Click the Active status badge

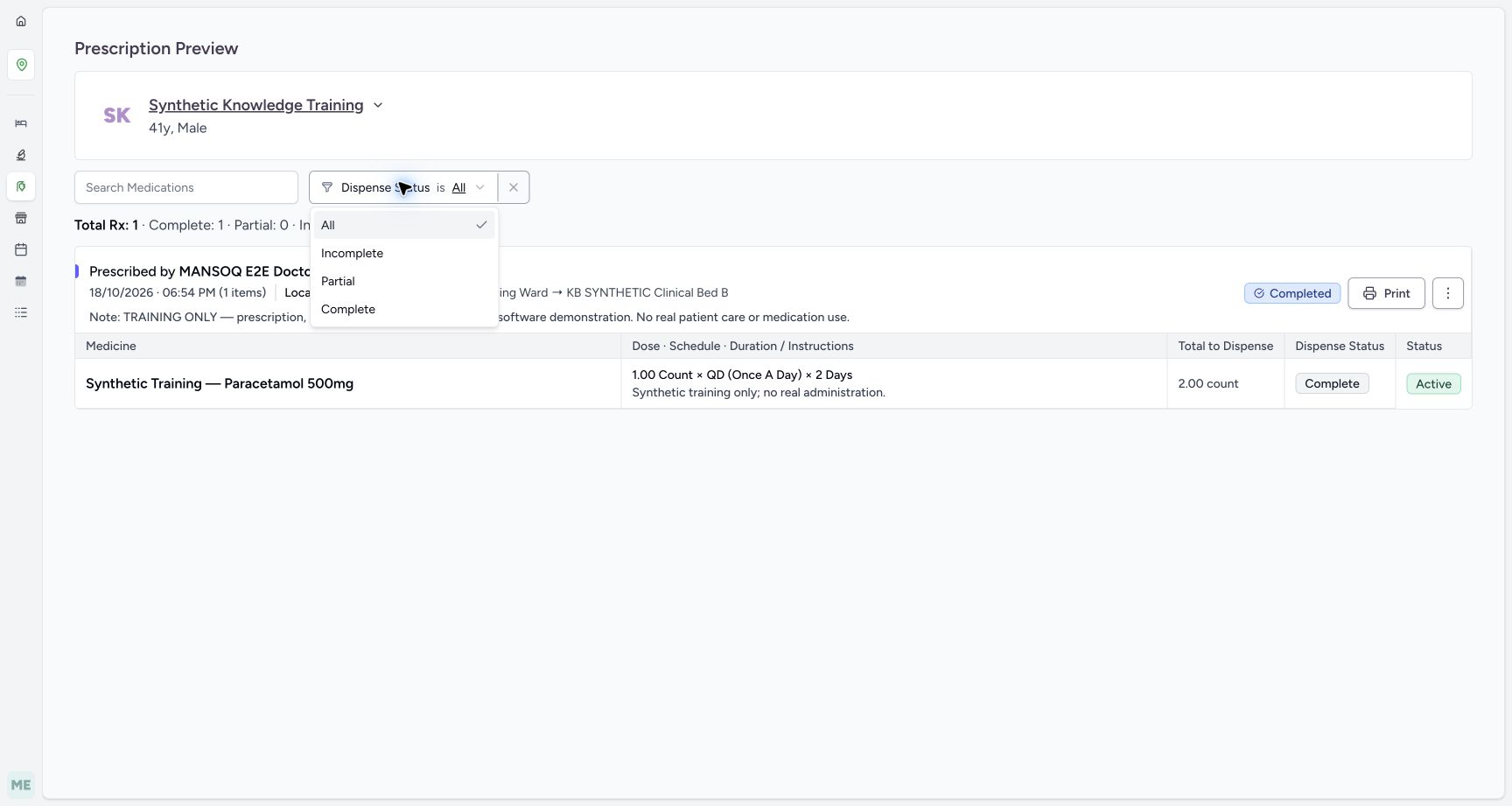pyautogui.click(x=1433, y=383)
